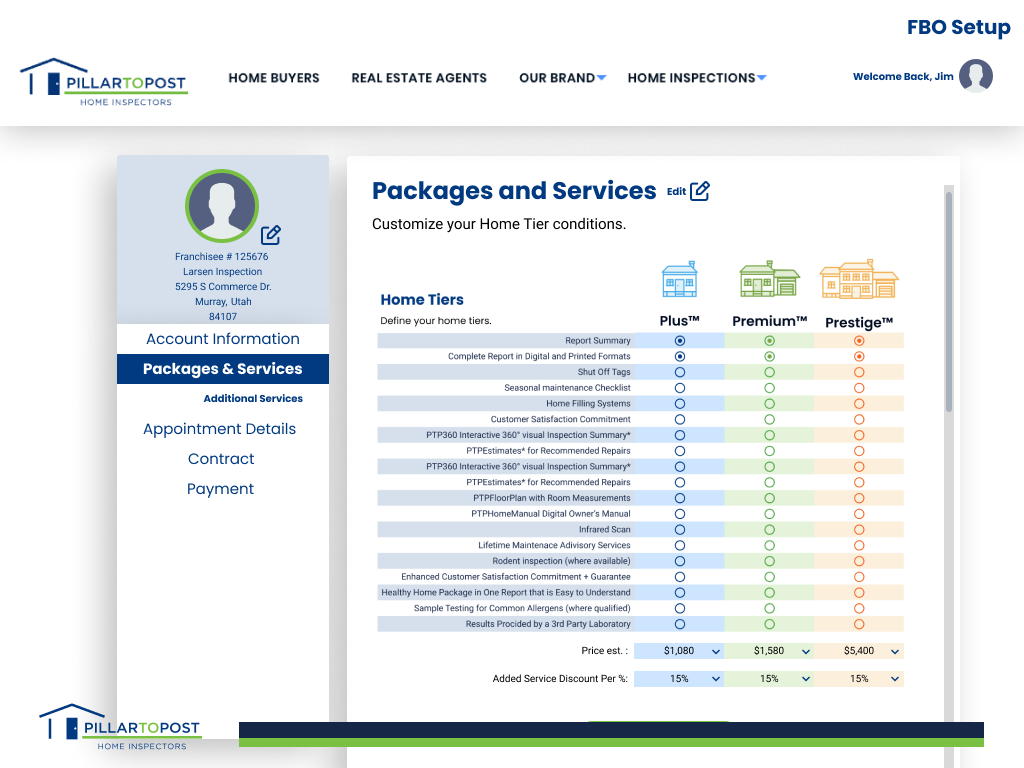Enable Prestige radio for Results Procided by 3rd Party Laboratory
The width and height of the screenshot is (1024, 768).
[859, 624]
